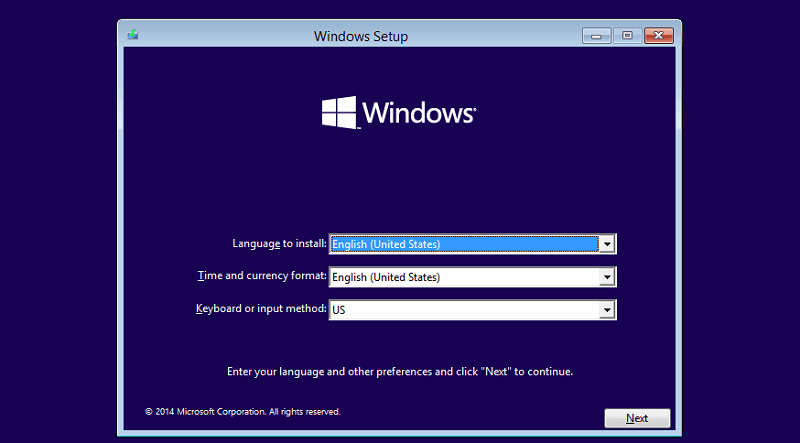Select the Time and currency format field
800x443 pixels.
pos(472,277)
